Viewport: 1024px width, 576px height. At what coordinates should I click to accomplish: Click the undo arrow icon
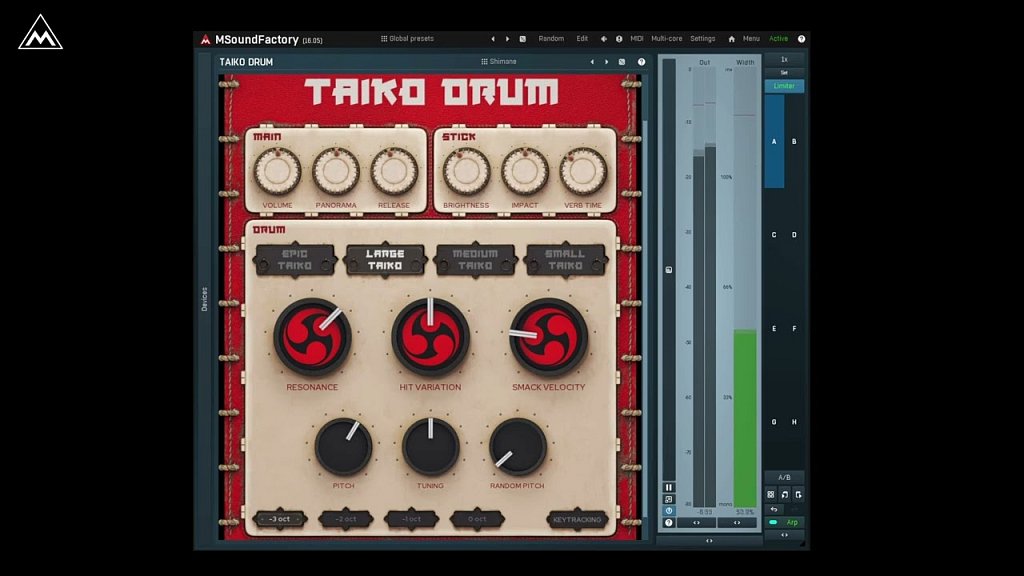pyautogui.click(x=773, y=509)
